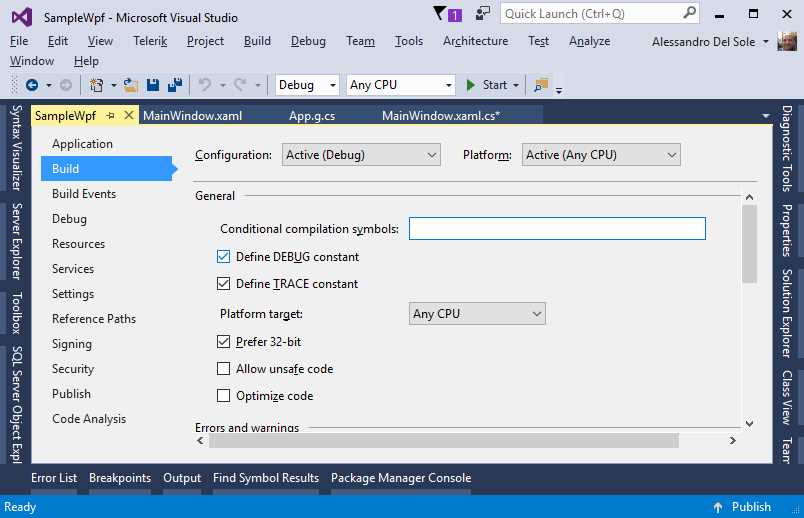The height and width of the screenshot is (518, 804).
Task: Open the Solution Explorer side panel
Action: (787, 313)
